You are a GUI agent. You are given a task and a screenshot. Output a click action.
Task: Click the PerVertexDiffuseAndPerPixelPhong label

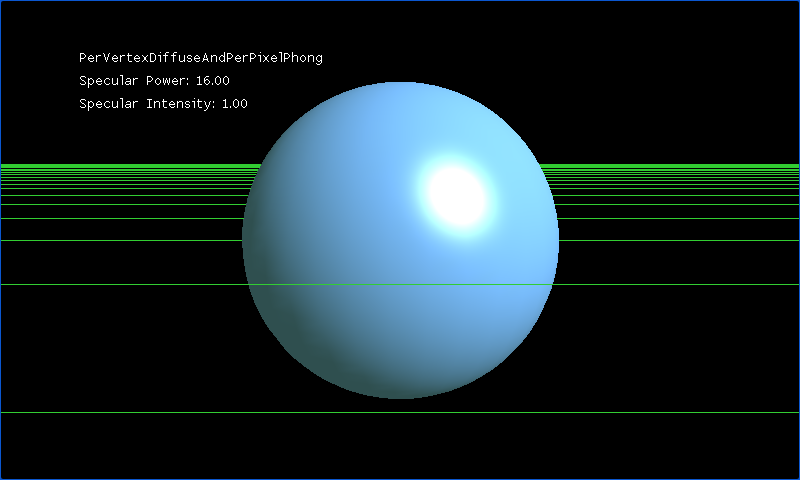pos(201,58)
